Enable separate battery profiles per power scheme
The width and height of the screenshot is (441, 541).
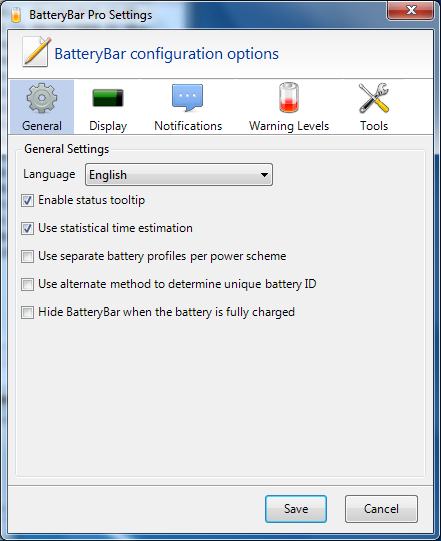point(27,256)
